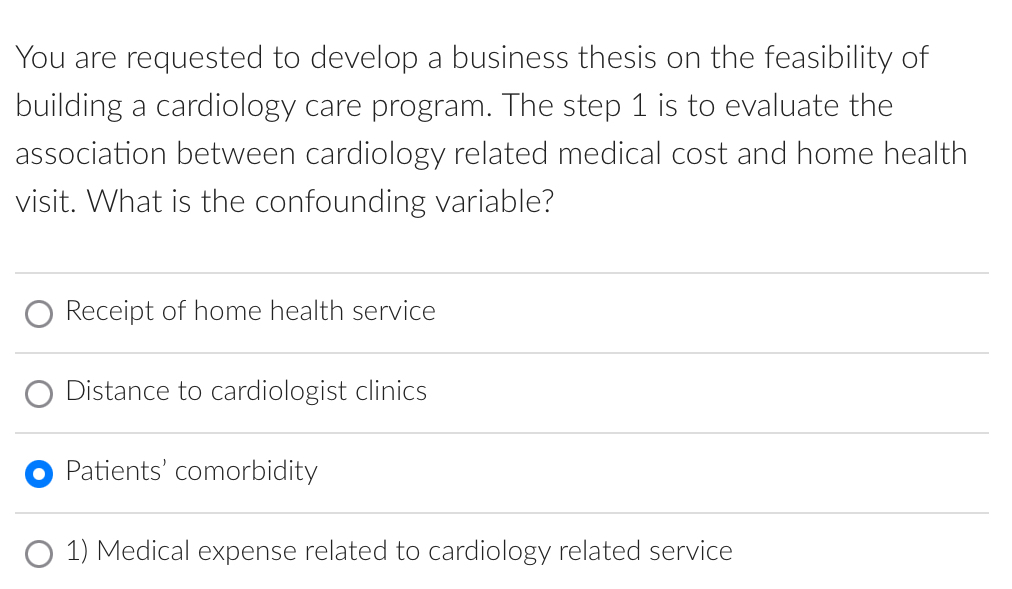Deselect the currently filled 'Patients' comorbidity' choice

(38, 473)
